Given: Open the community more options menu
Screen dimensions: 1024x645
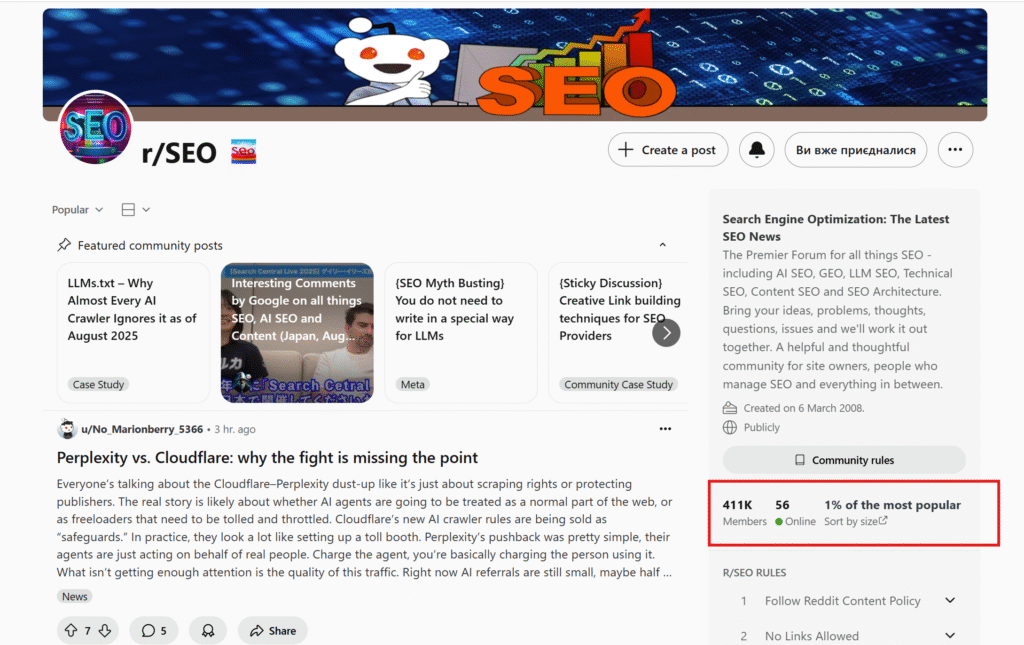Looking at the screenshot, I should (x=955, y=149).
